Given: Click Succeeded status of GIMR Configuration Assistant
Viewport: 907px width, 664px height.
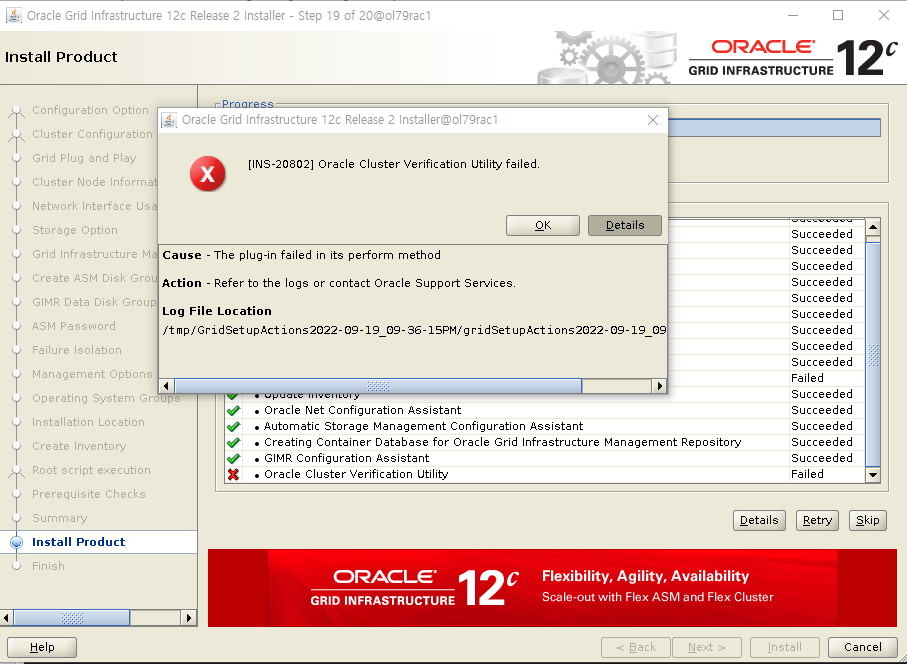Looking at the screenshot, I should (x=822, y=458).
